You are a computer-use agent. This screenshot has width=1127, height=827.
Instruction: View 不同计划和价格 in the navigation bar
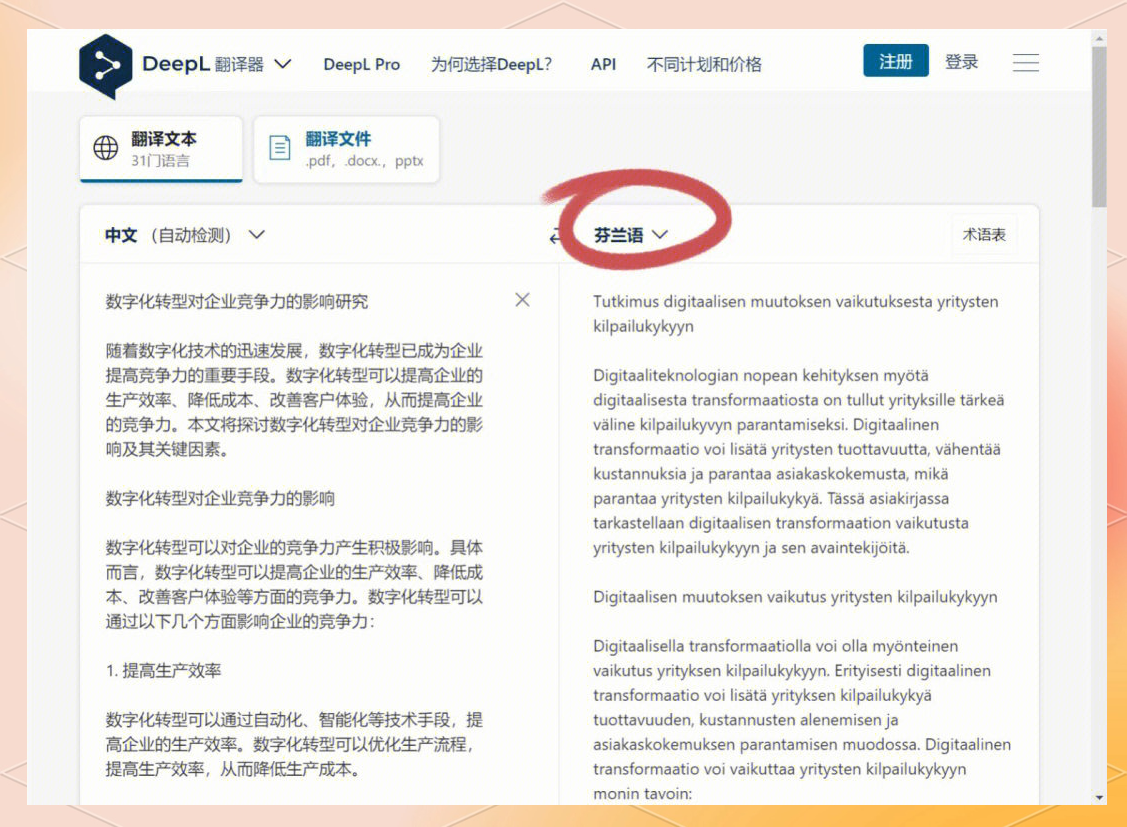coord(704,64)
